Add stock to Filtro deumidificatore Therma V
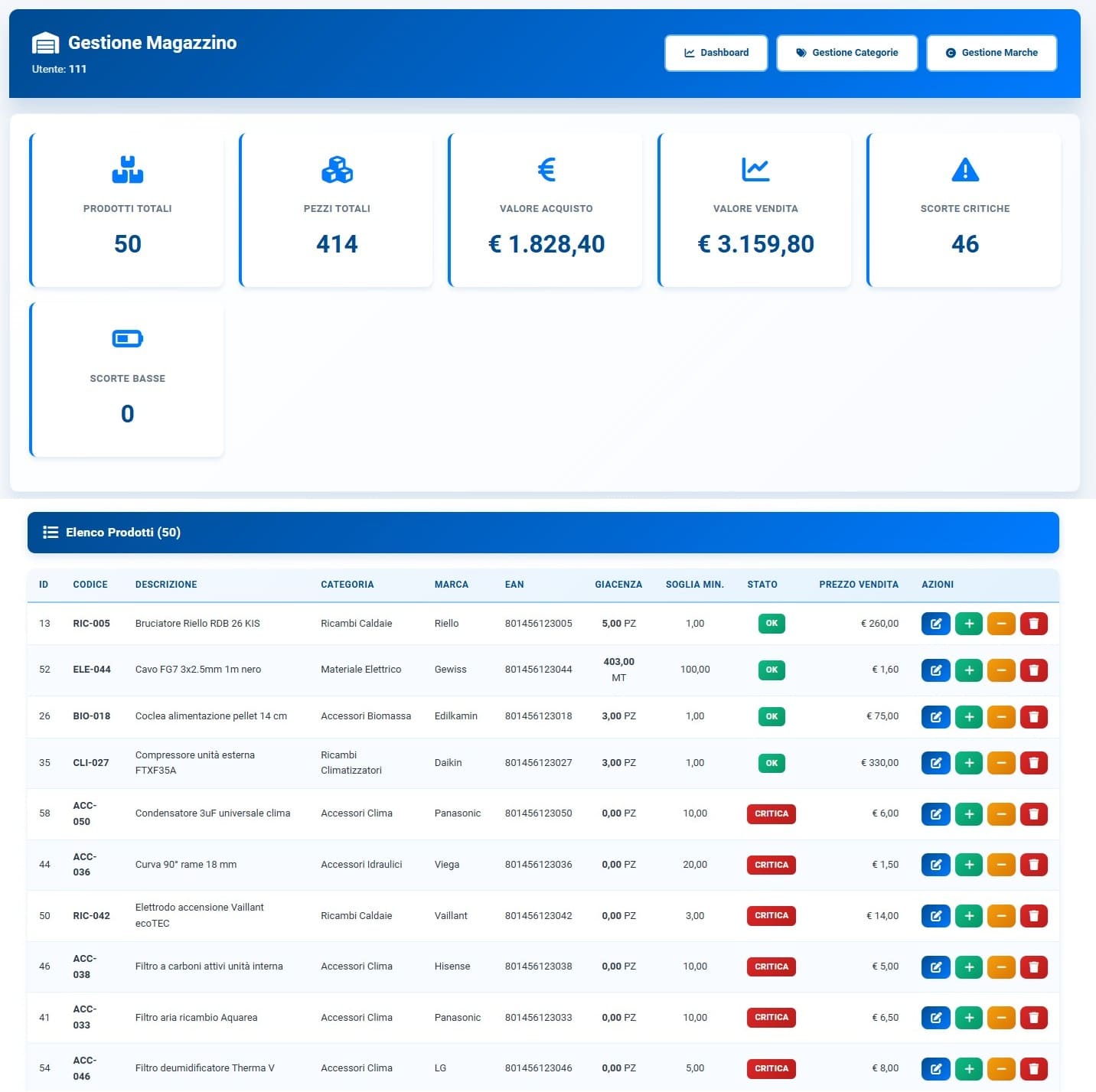The height and width of the screenshot is (1092, 1096). 968,1069
